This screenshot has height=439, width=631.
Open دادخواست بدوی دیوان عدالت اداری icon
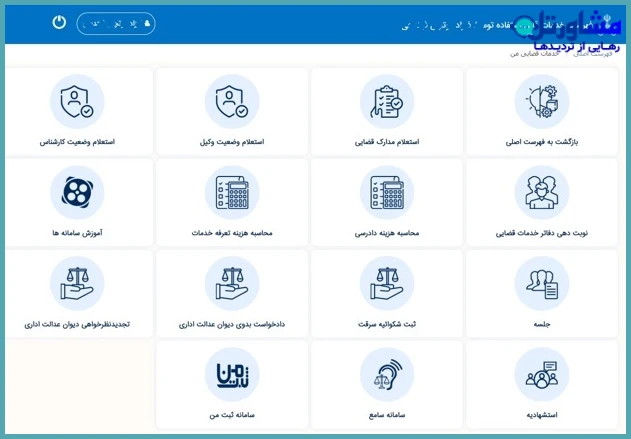pos(232,284)
